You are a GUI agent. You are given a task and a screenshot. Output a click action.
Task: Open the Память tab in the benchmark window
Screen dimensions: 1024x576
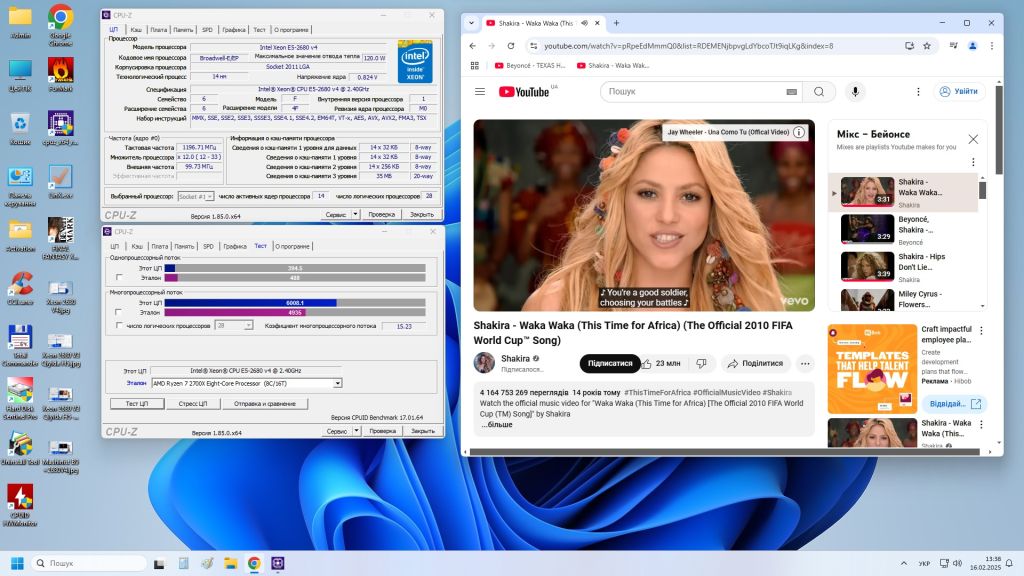pos(184,246)
